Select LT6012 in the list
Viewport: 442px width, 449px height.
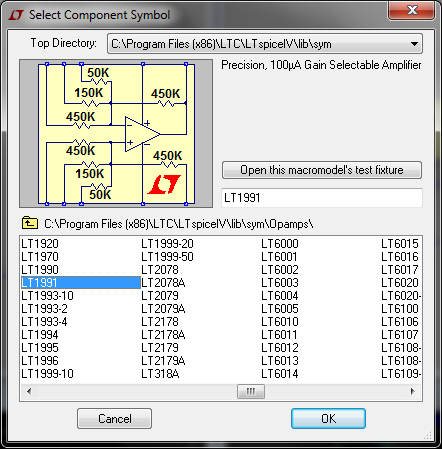pyautogui.click(x=280, y=348)
